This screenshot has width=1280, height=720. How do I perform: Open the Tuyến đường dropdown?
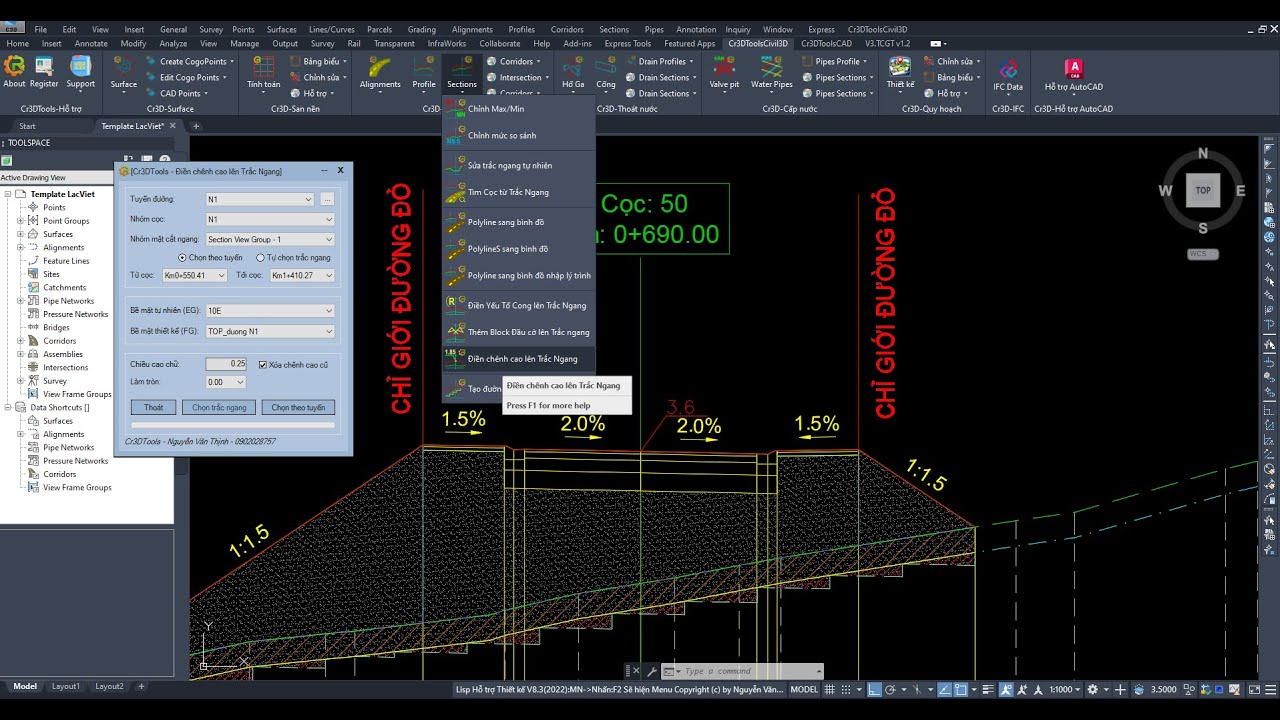(x=260, y=199)
